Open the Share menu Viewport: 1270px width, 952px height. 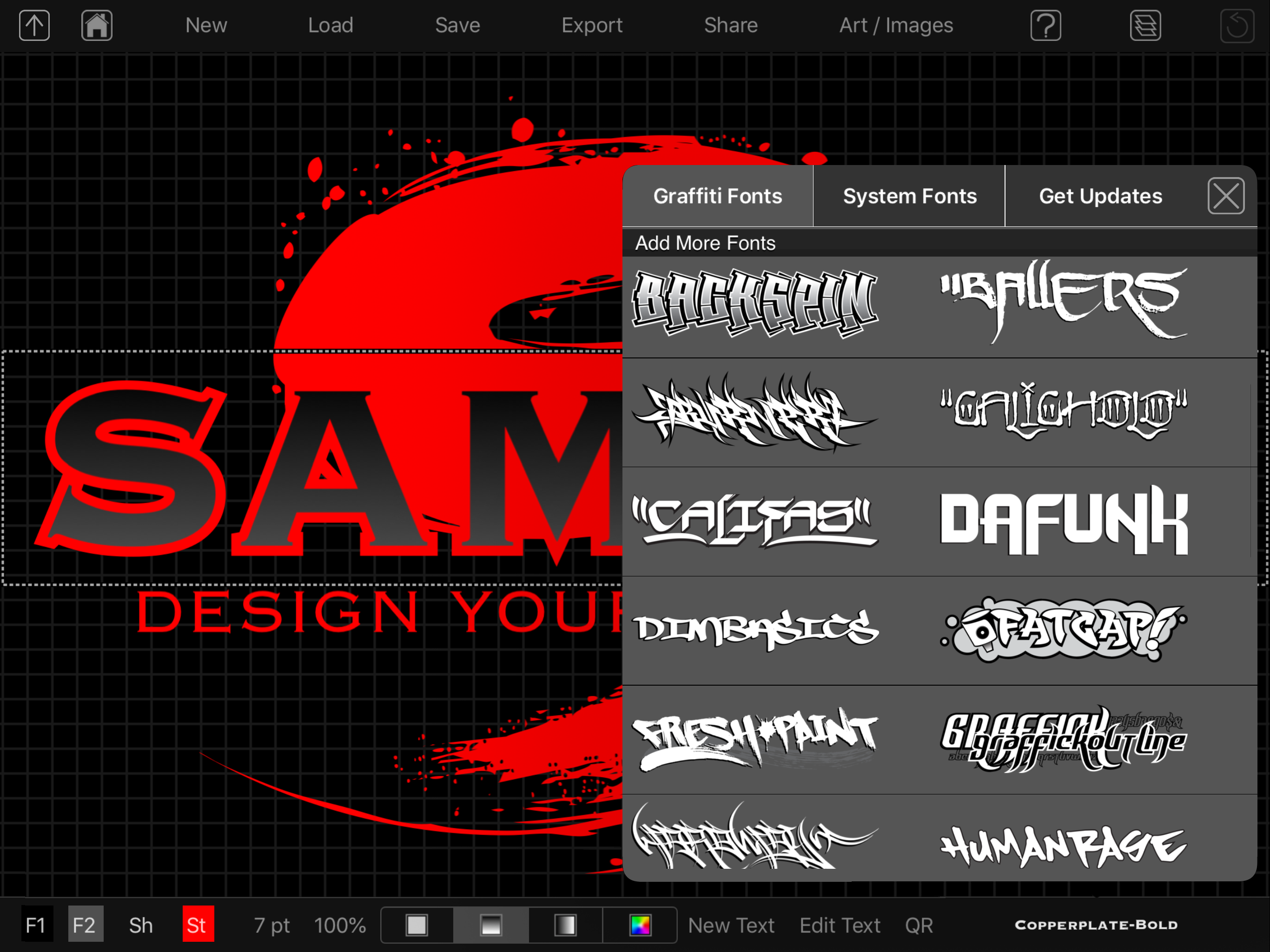(x=731, y=25)
